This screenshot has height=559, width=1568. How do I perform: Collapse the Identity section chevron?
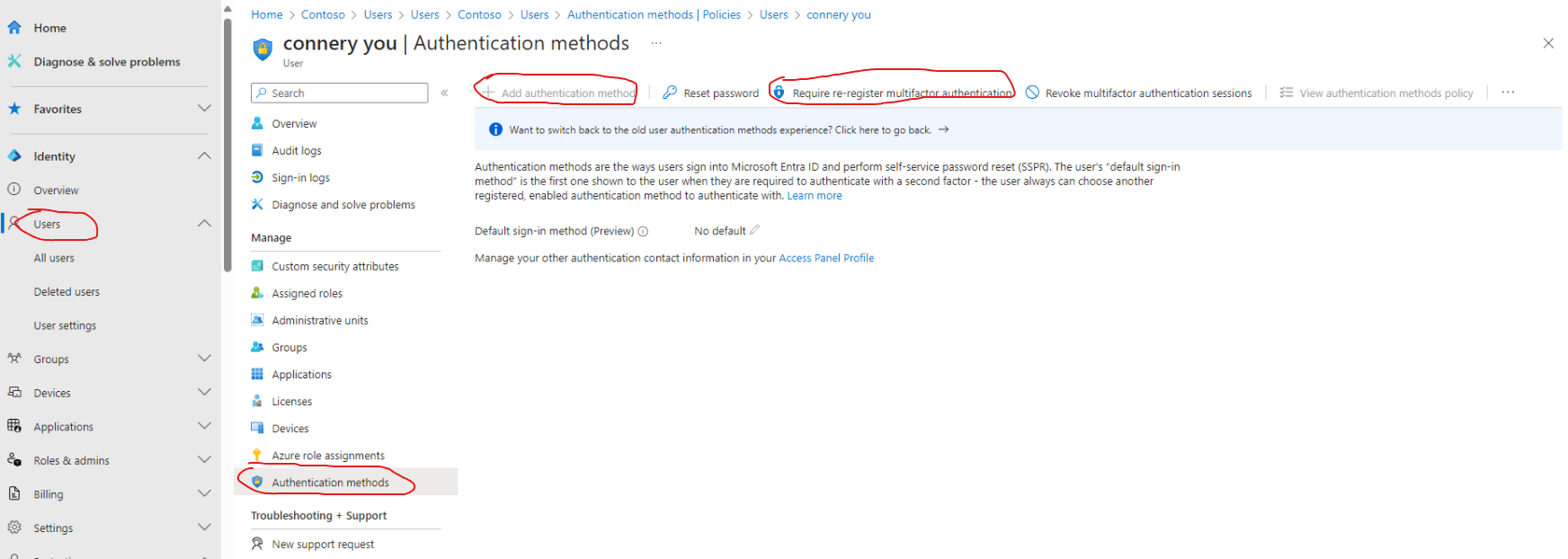[204, 155]
